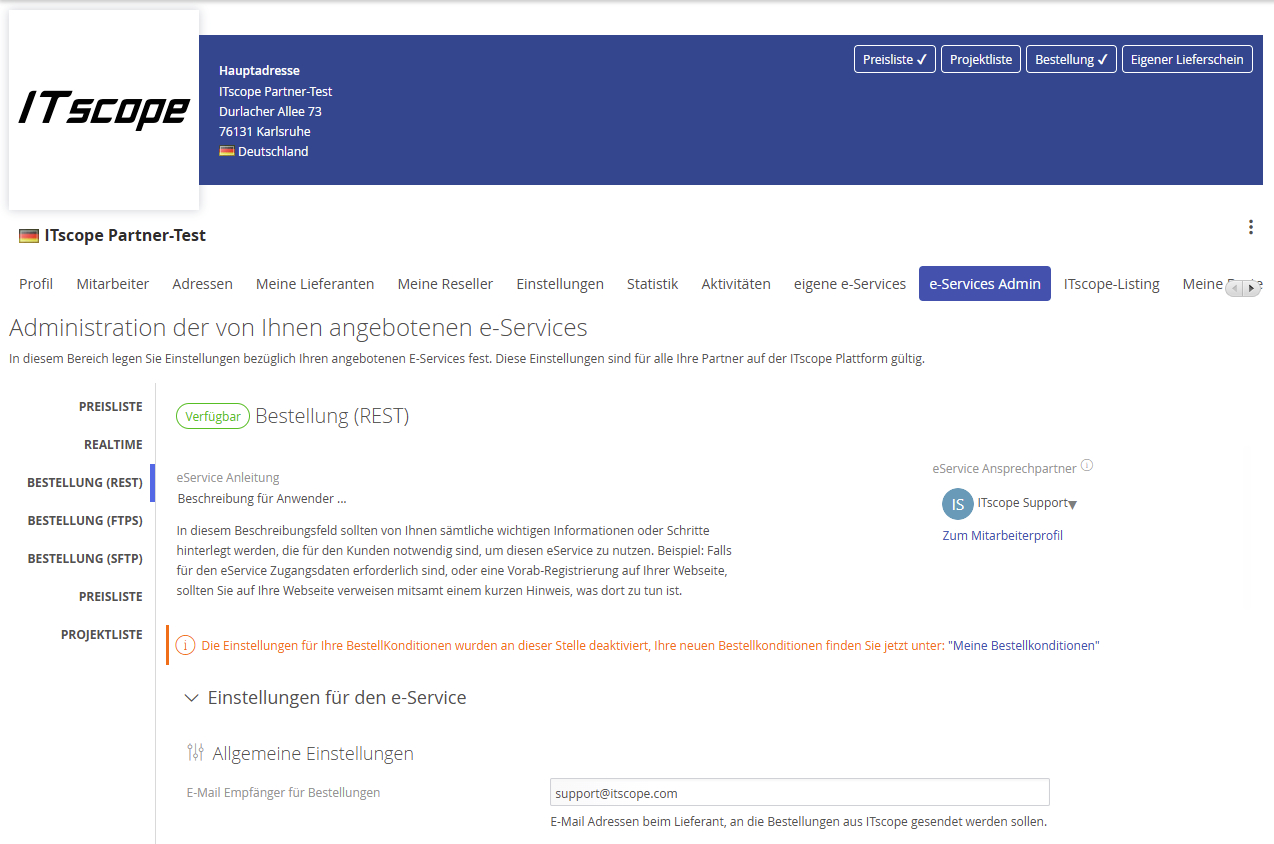This screenshot has height=844, width=1274.
Task: Switch to the Mitarbeiter tab
Action: [113, 284]
